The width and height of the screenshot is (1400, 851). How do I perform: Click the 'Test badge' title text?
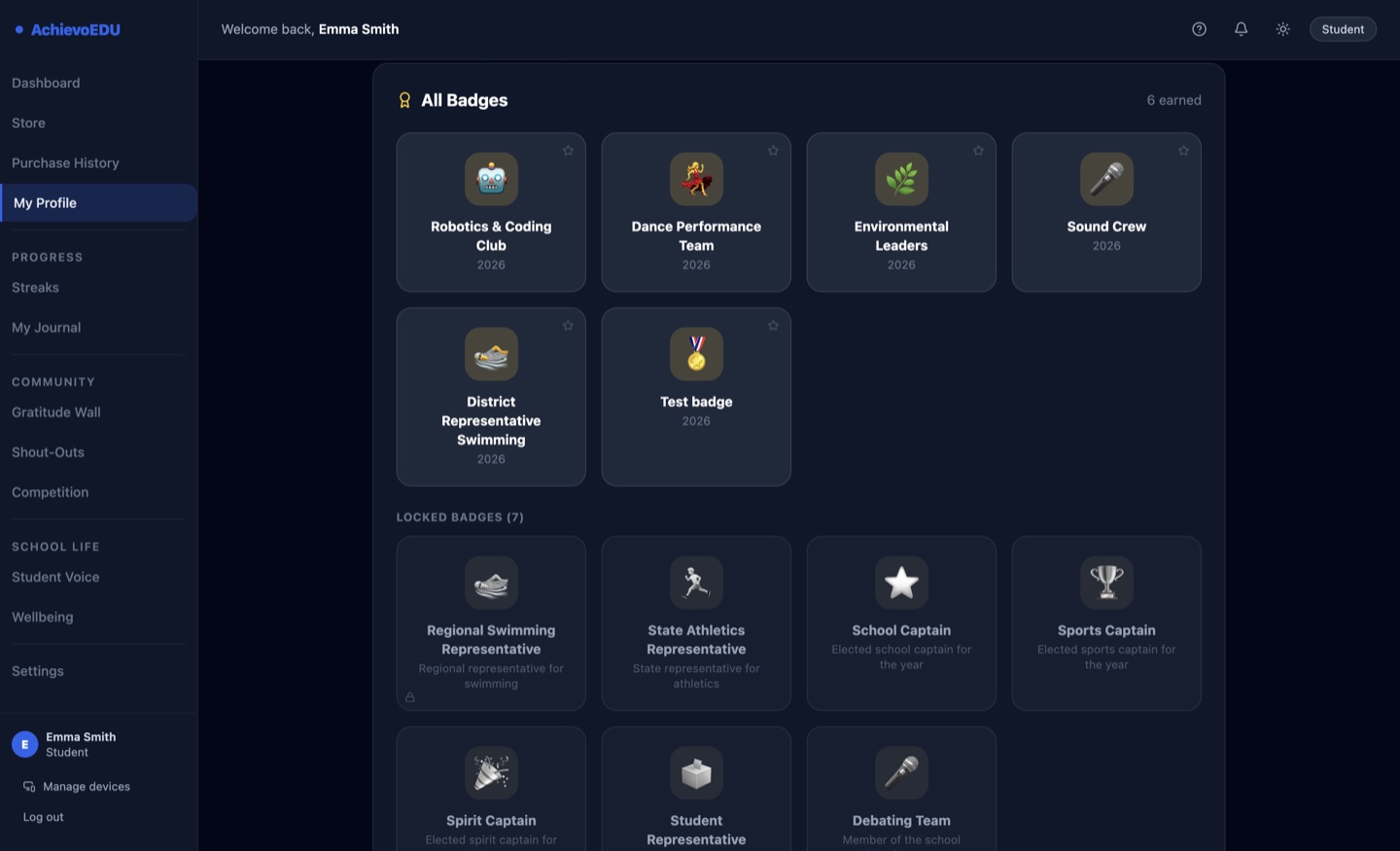(696, 402)
